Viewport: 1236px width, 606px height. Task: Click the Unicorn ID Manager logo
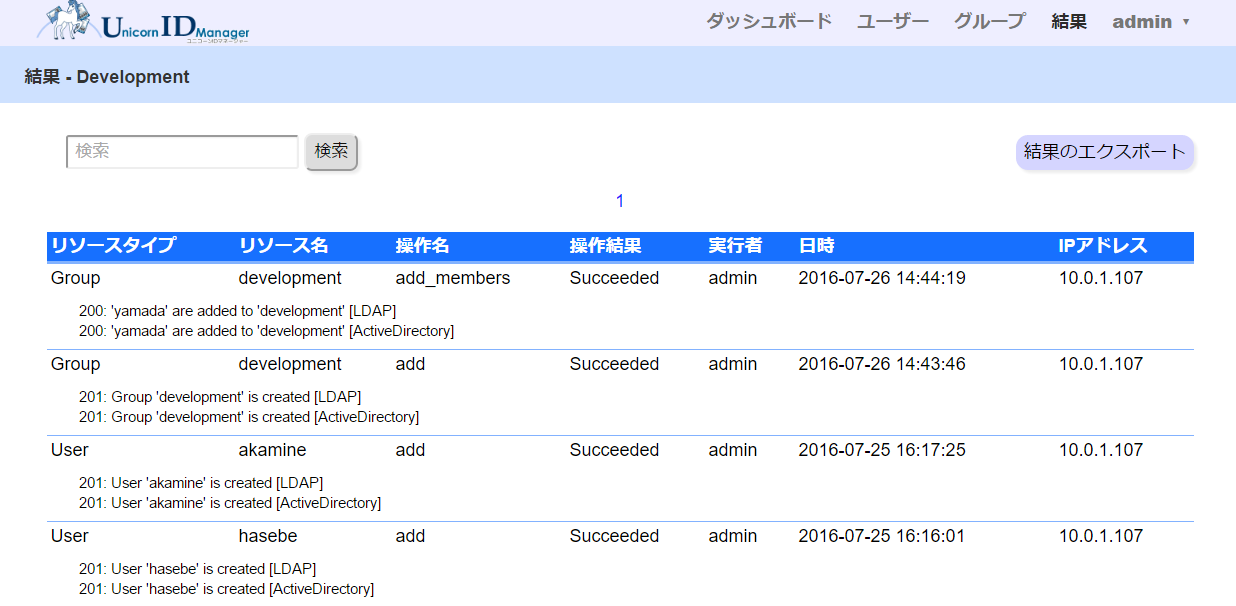coord(144,24)
